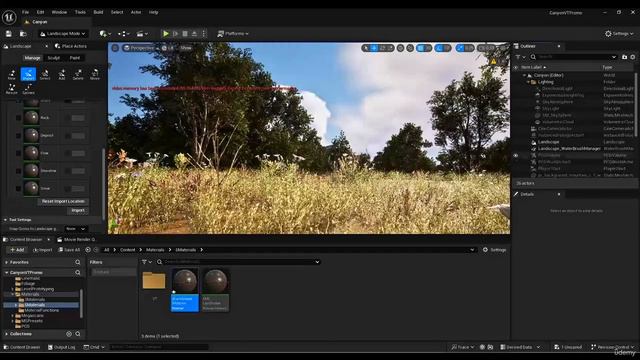The height and width of the screenshot is (360, 640).
Task: Pick the Select landscape component tool
Action: coord(45,75)
